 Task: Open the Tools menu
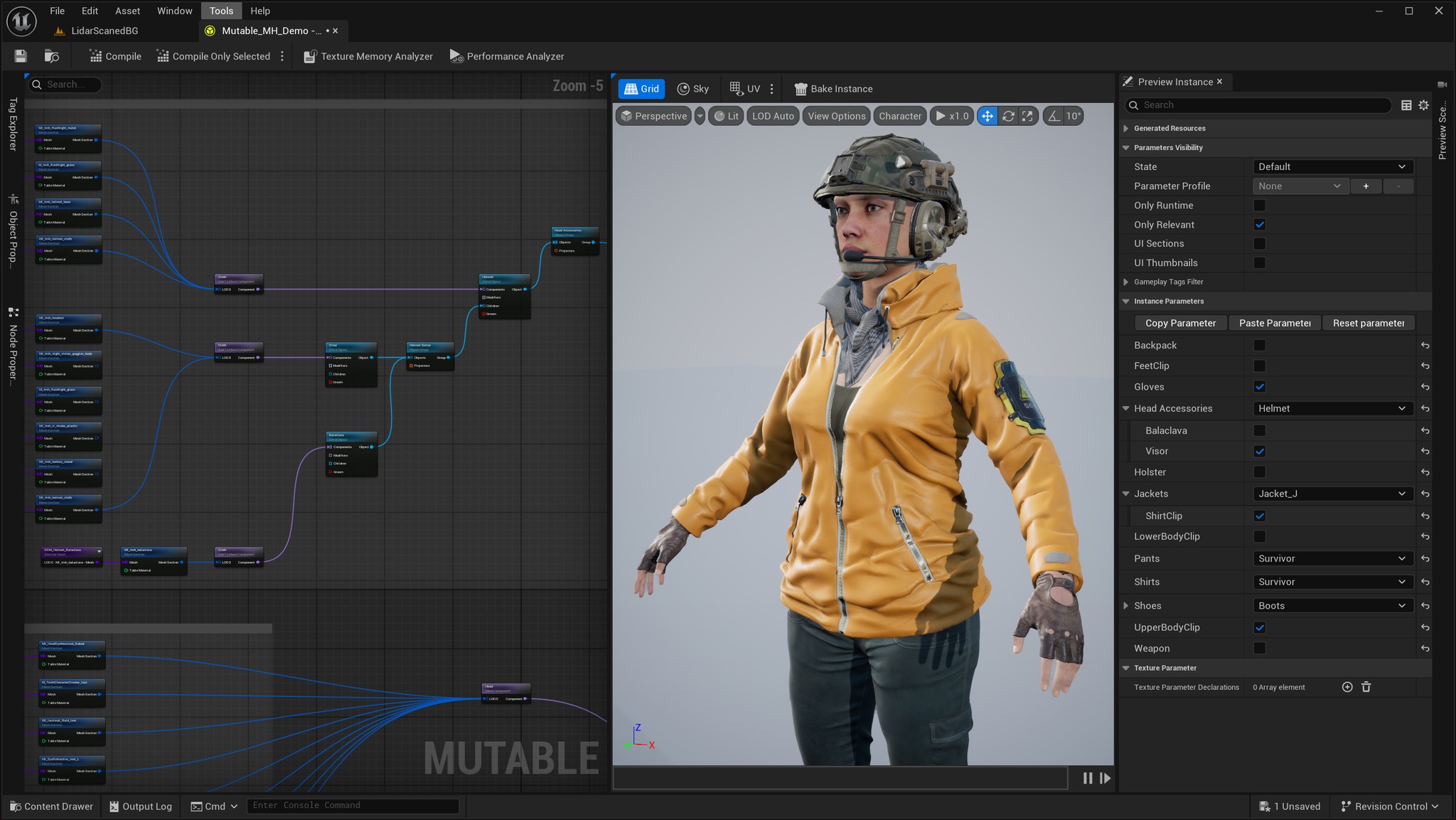221,10
